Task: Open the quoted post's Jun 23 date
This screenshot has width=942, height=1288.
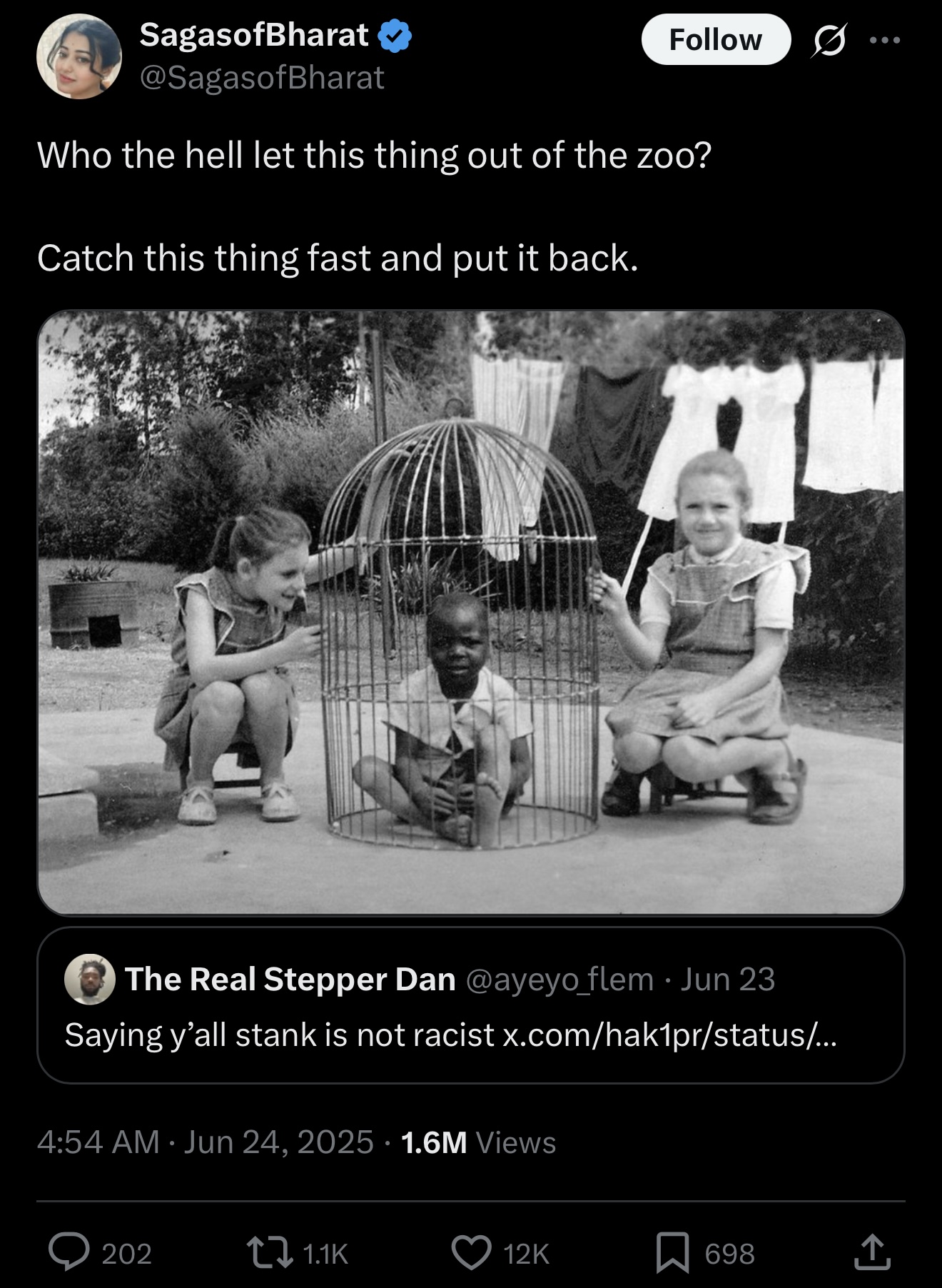Action: [x=727, y=979]
